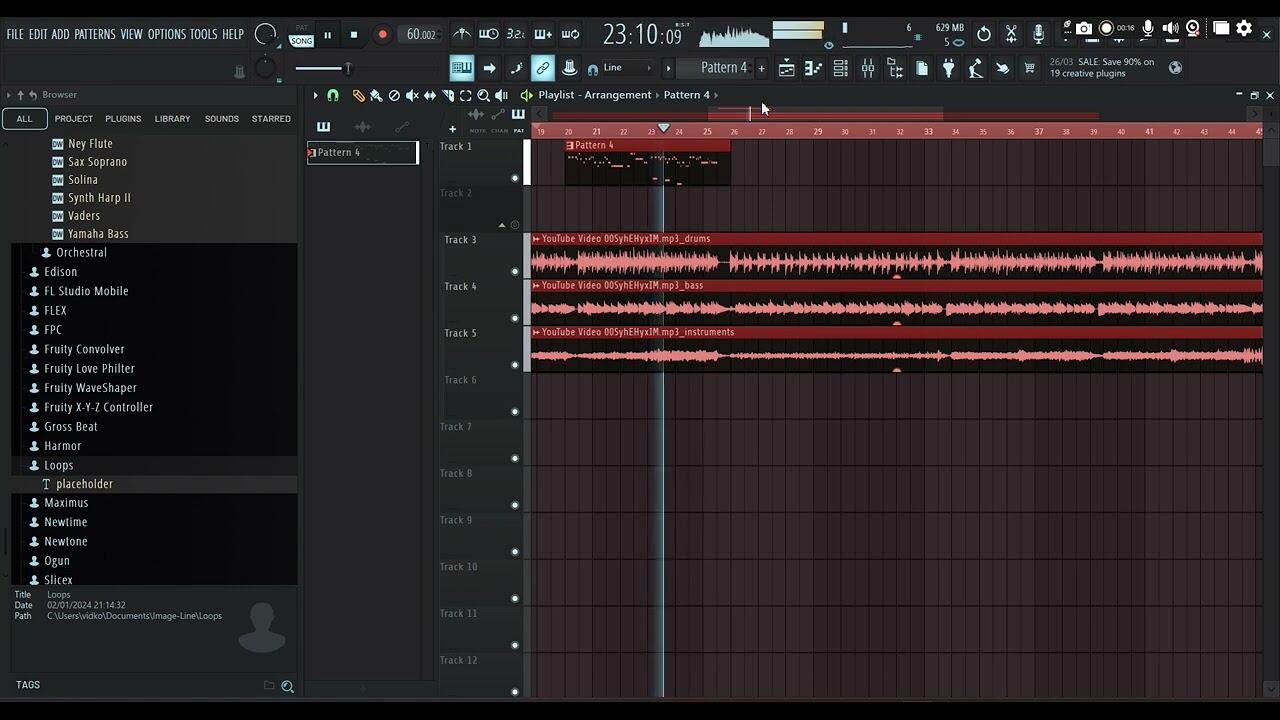Stop playback with the stop button
This screenshot has width=1280, height=720.
353,35
